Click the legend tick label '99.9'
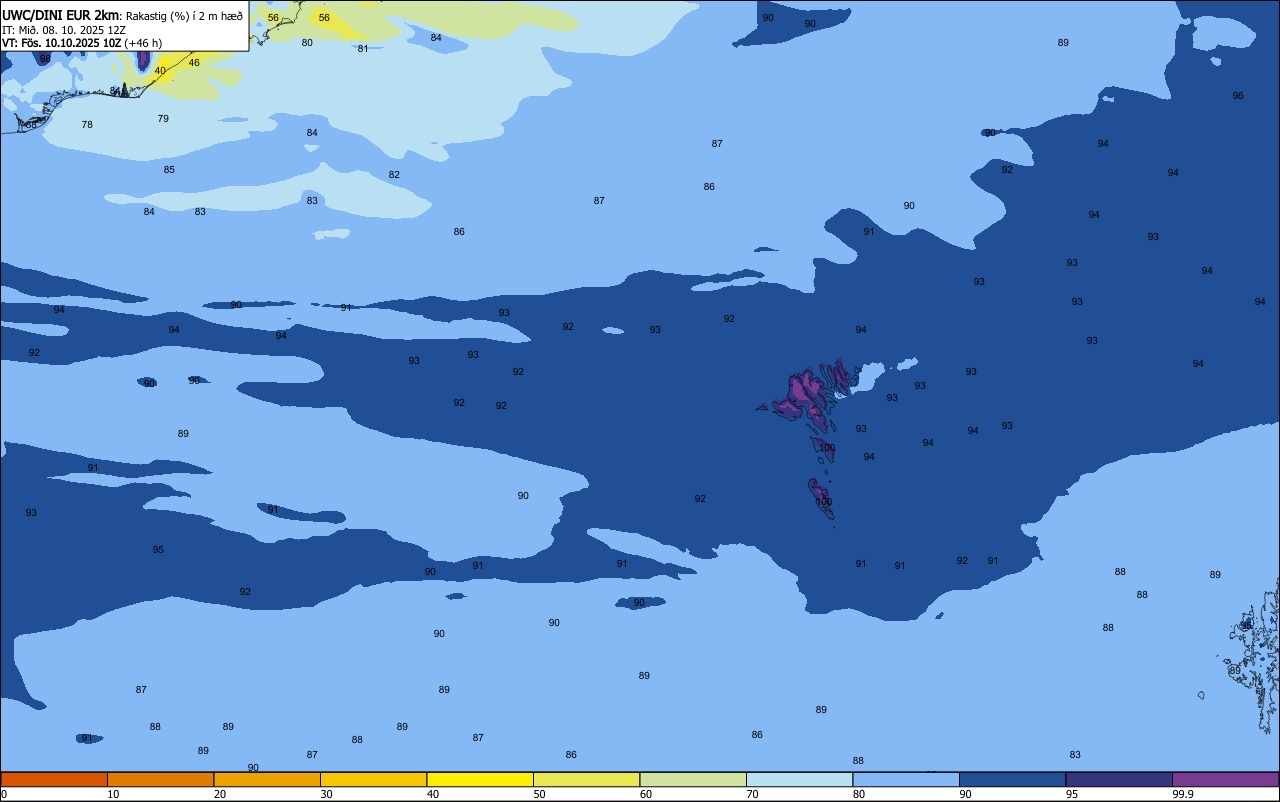Viewport: 1280px width, 802px height. coord(1183,794)
